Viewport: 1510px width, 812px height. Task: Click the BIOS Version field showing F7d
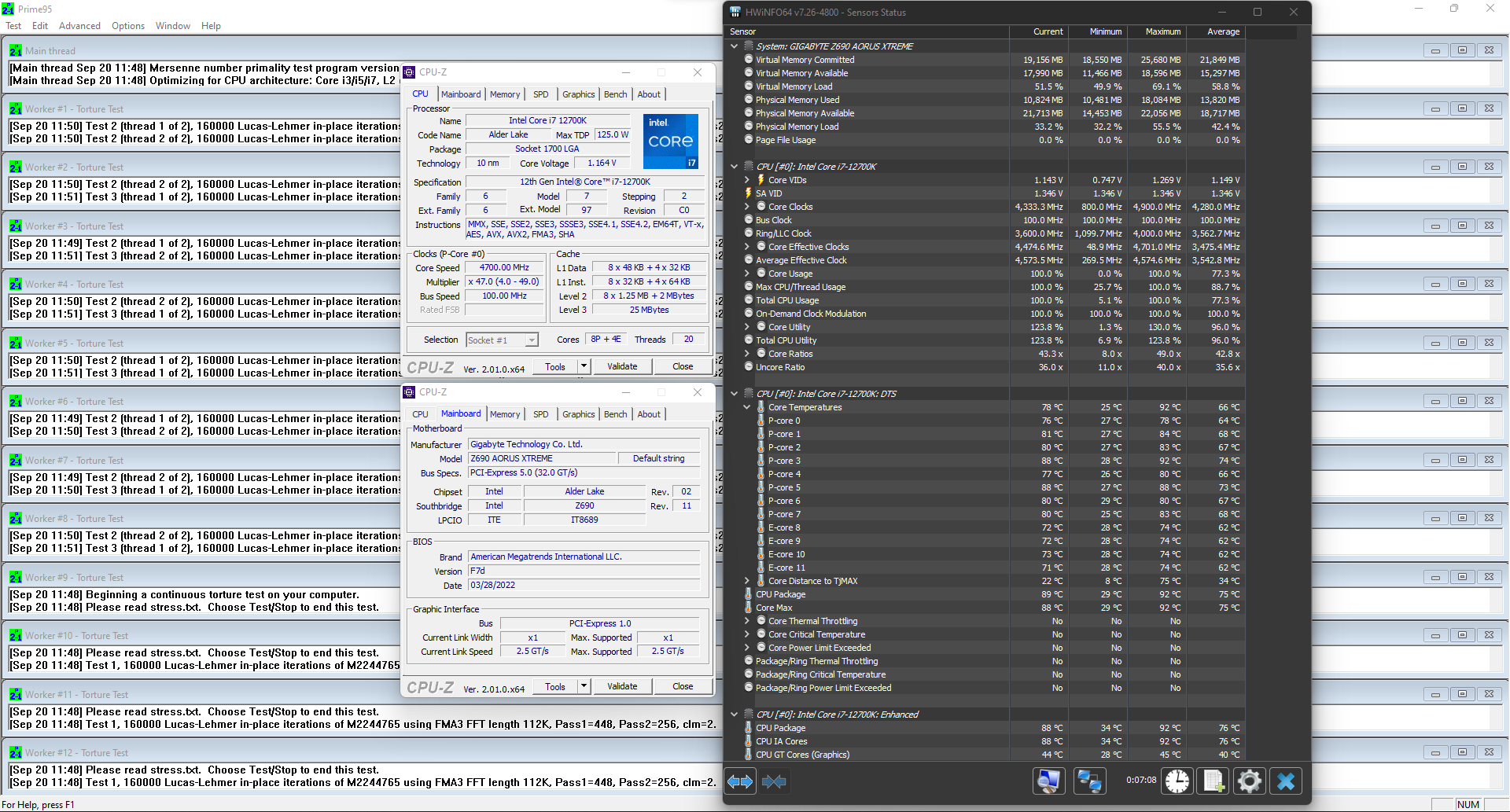584,571
